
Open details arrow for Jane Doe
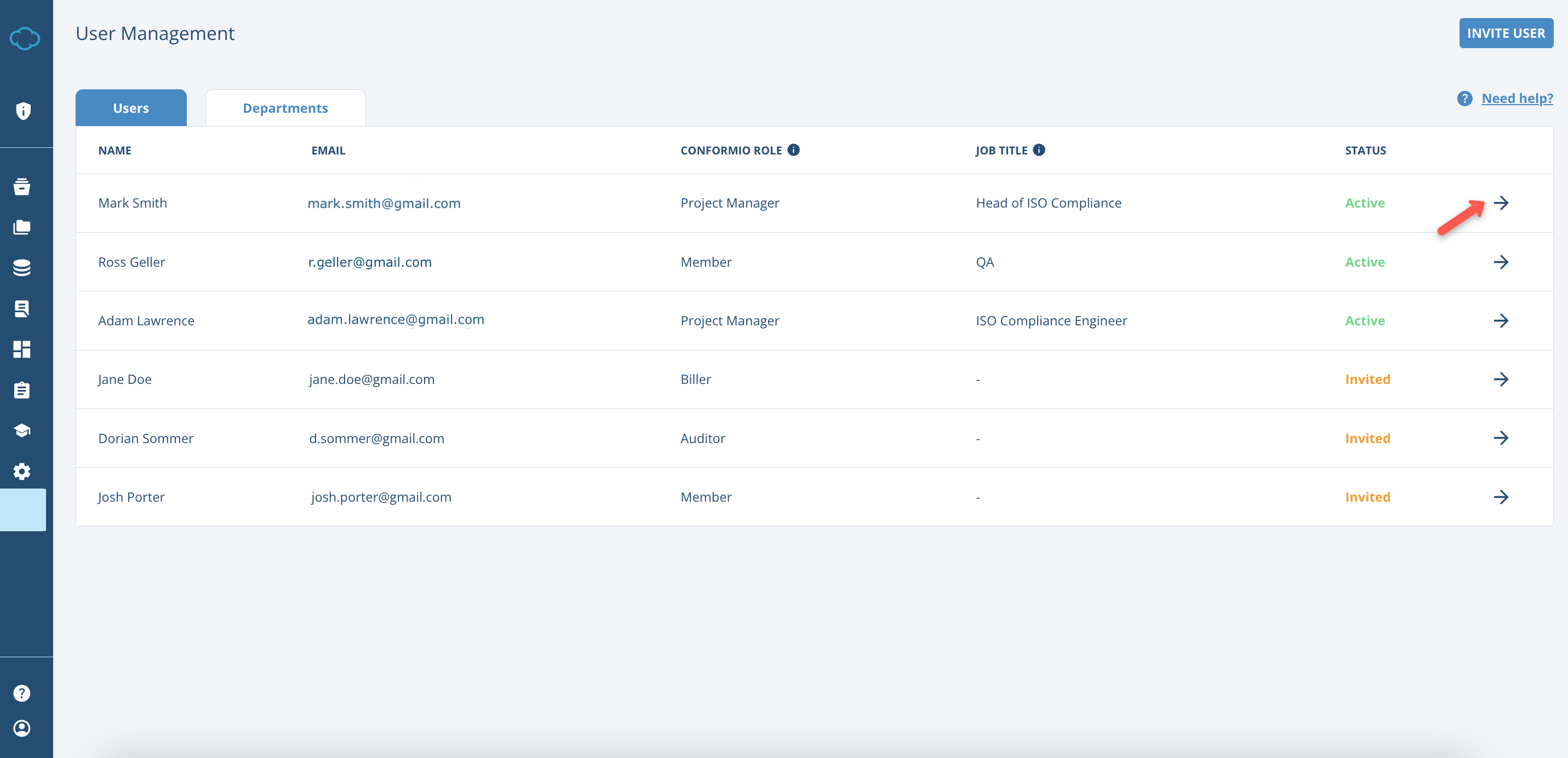click(x=1502, y=379)
